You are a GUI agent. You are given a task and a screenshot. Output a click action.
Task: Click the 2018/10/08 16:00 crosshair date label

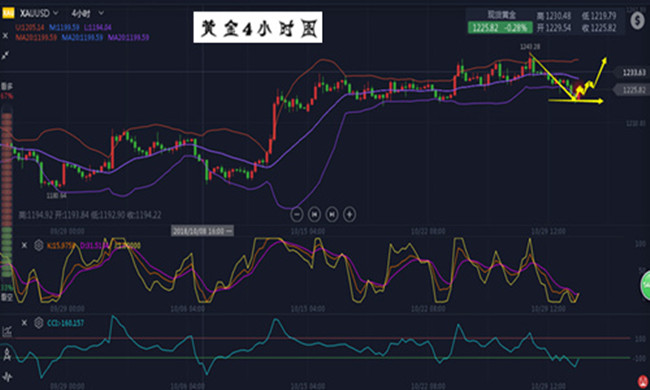tap(202, 231)
